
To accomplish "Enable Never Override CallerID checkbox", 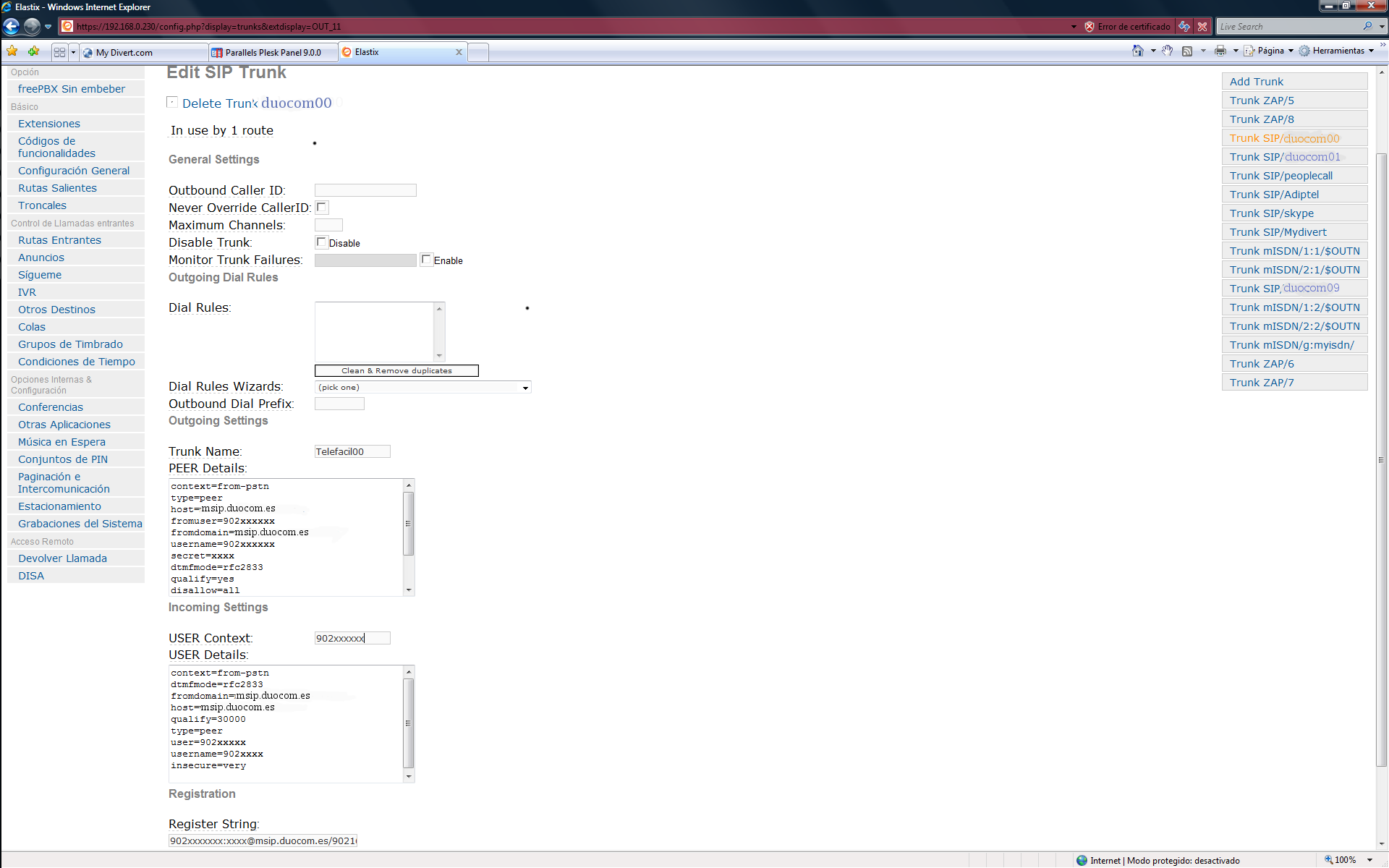I will 322,208.
